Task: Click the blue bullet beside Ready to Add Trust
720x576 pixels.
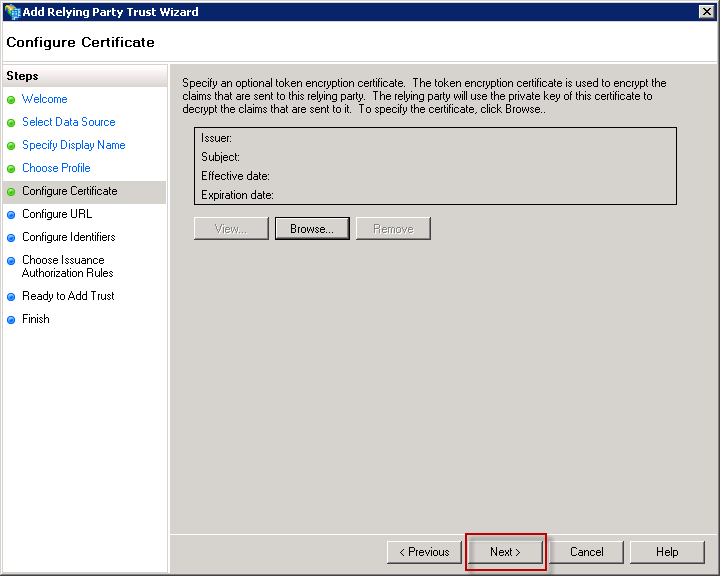Action: [x=11, y=297]
